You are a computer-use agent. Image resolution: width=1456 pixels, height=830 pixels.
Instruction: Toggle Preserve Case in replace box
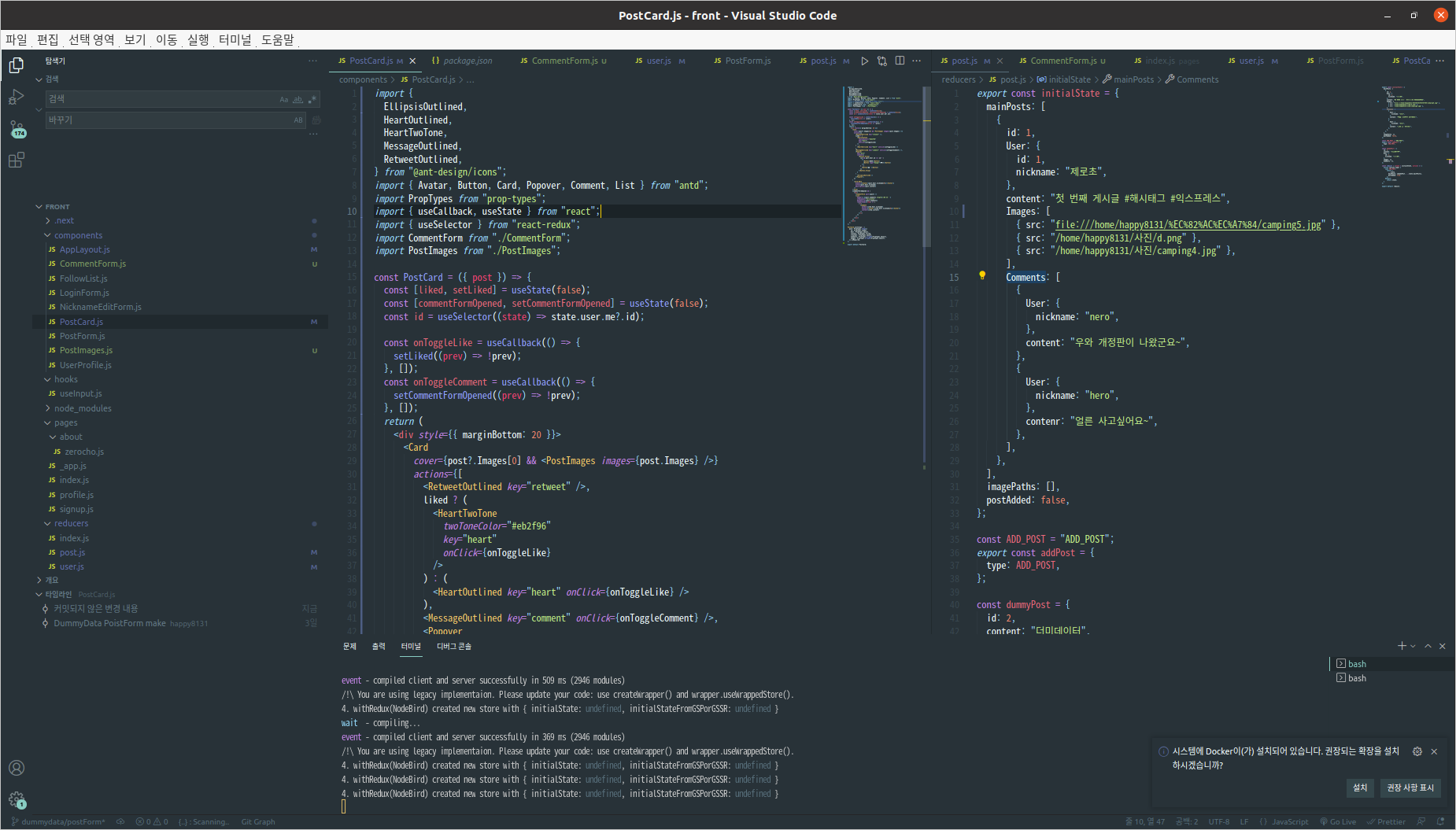pos(298,120)
